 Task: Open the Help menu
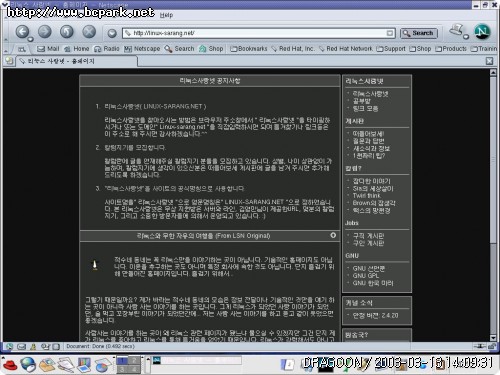[x=166, y=15]
